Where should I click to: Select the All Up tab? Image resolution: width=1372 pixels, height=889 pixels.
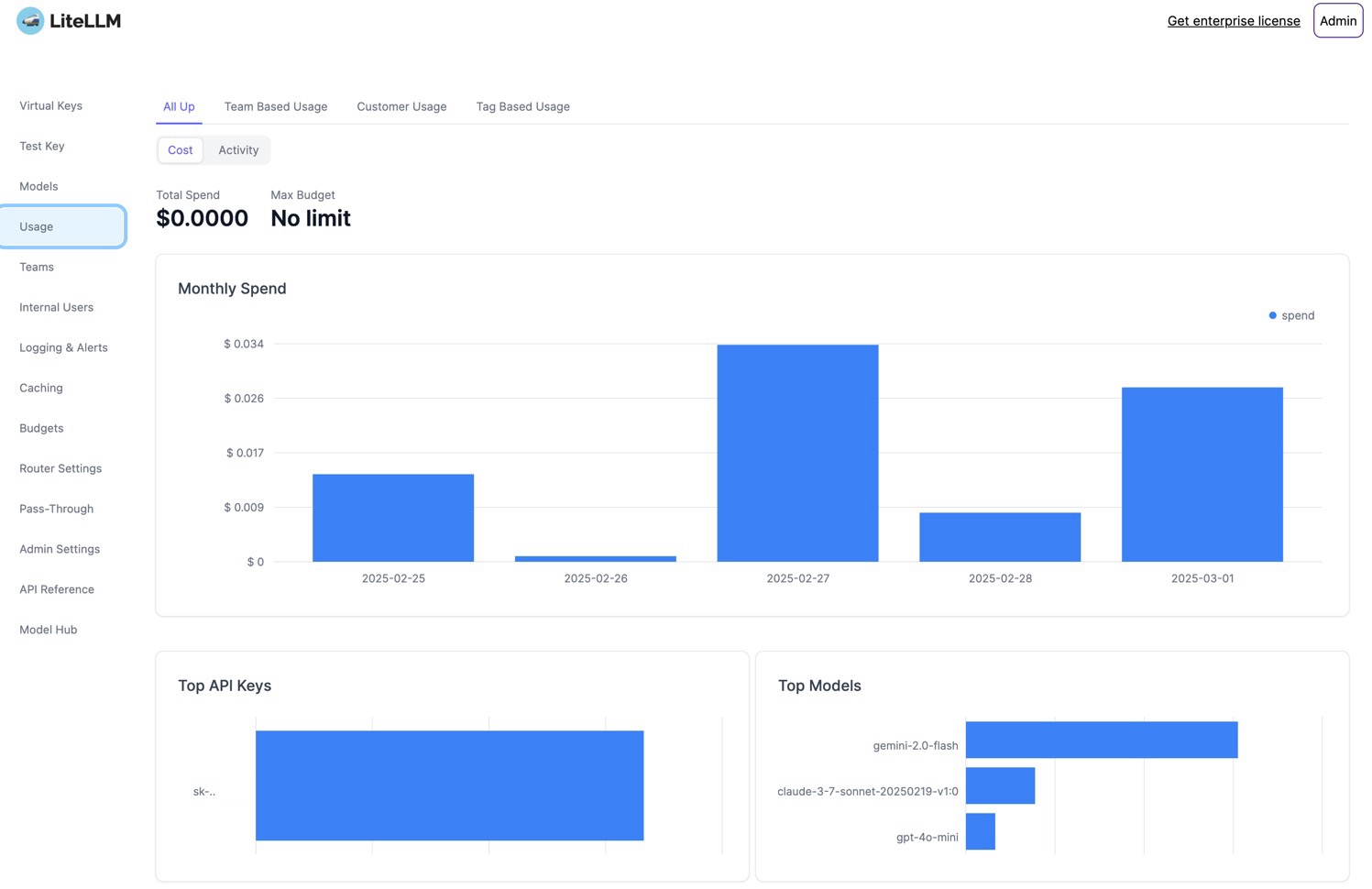click(x=179, y=106)
